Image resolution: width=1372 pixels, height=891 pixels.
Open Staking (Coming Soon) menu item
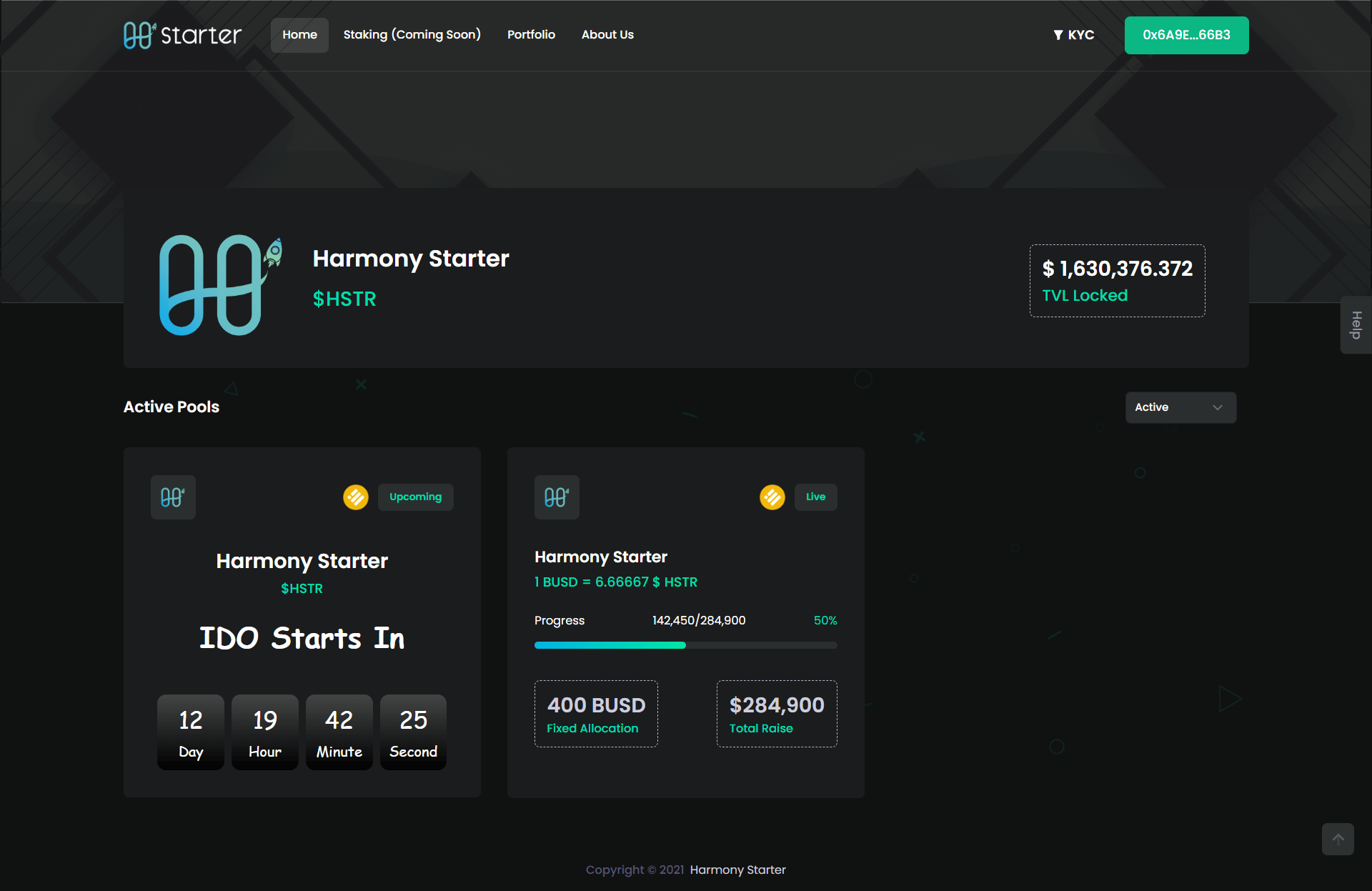click(x=412, y=35)
